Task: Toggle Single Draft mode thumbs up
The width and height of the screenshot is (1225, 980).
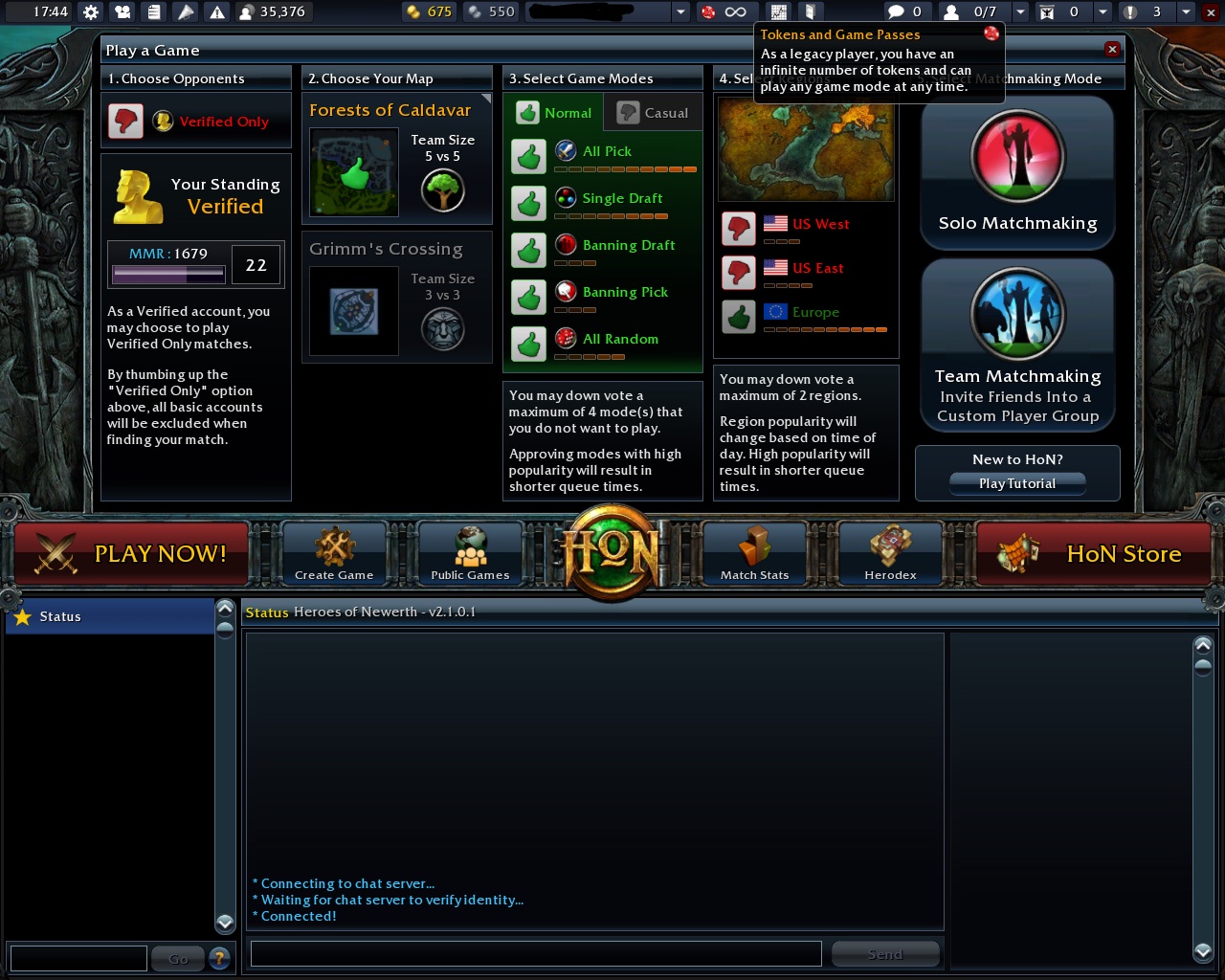Action: click(528, 203)
